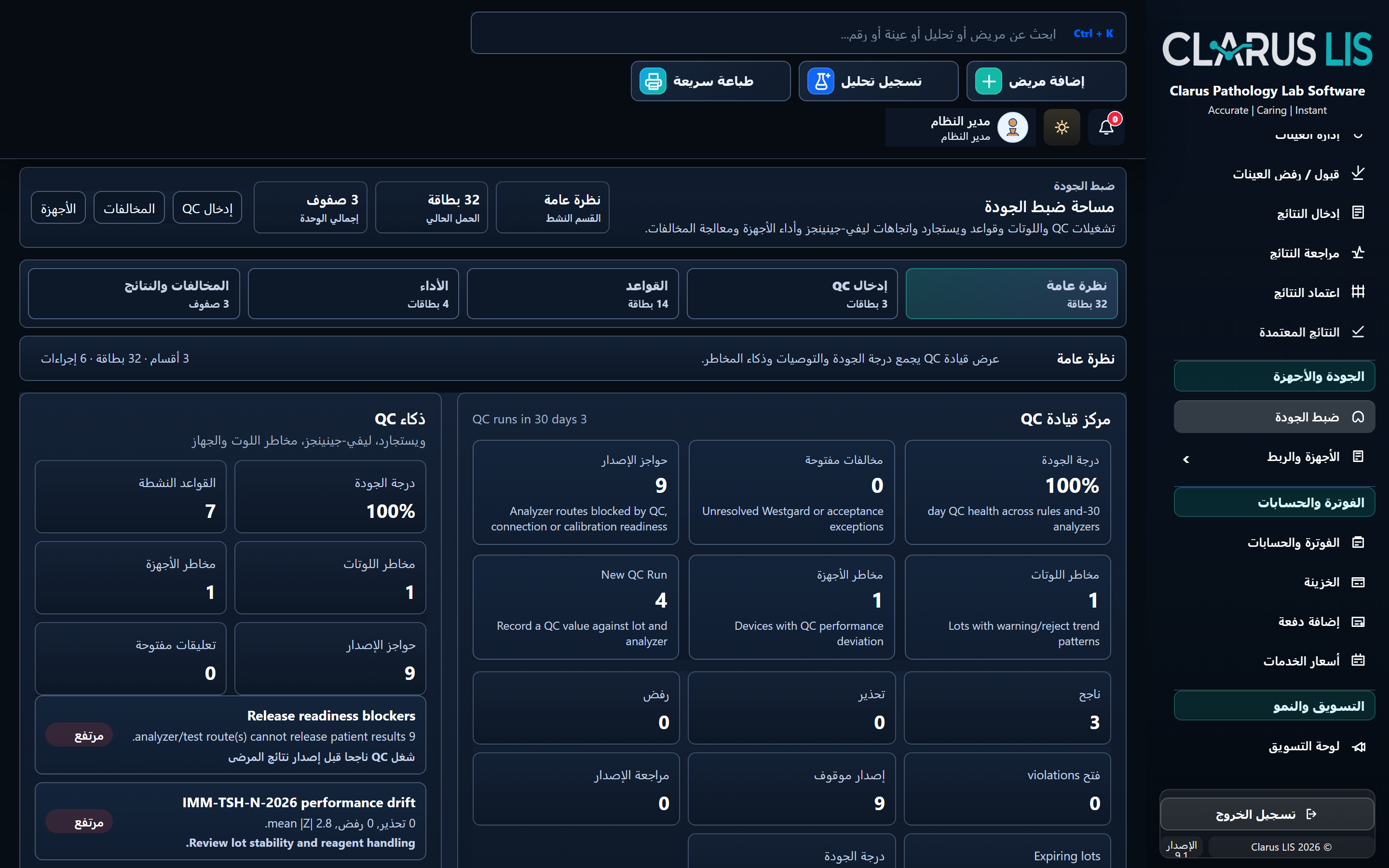
Task: Open the إصدار موقوف 9 card
Action: point(791,789)
